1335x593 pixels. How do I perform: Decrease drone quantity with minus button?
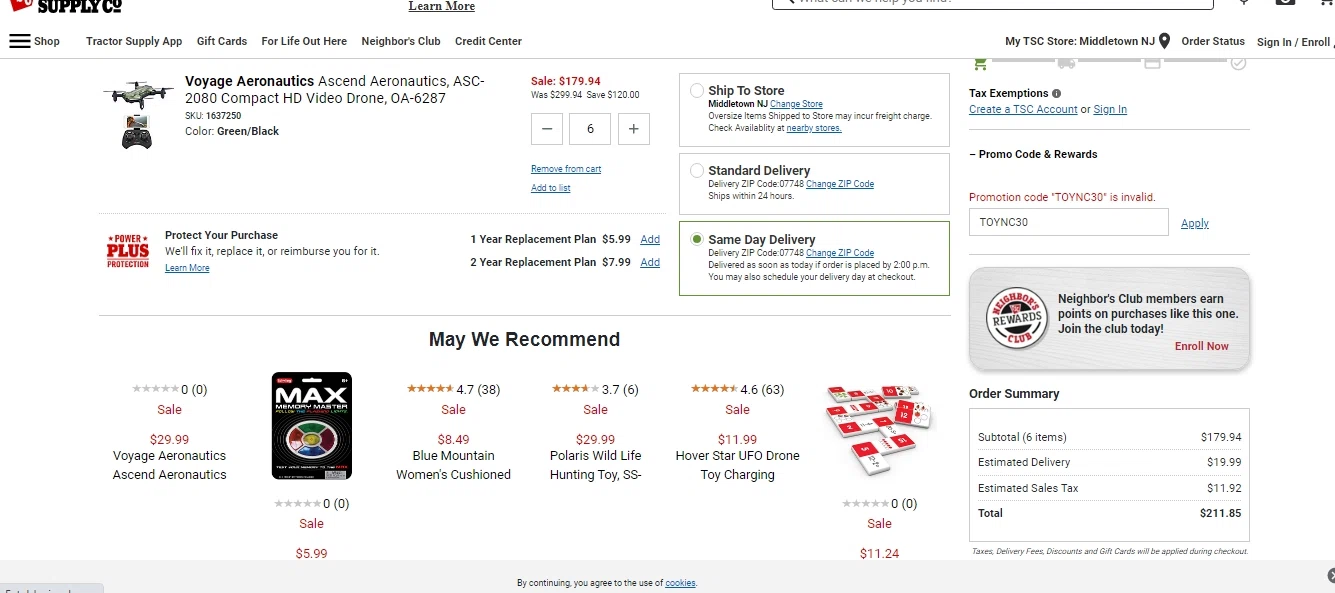(x=547, y=128)
